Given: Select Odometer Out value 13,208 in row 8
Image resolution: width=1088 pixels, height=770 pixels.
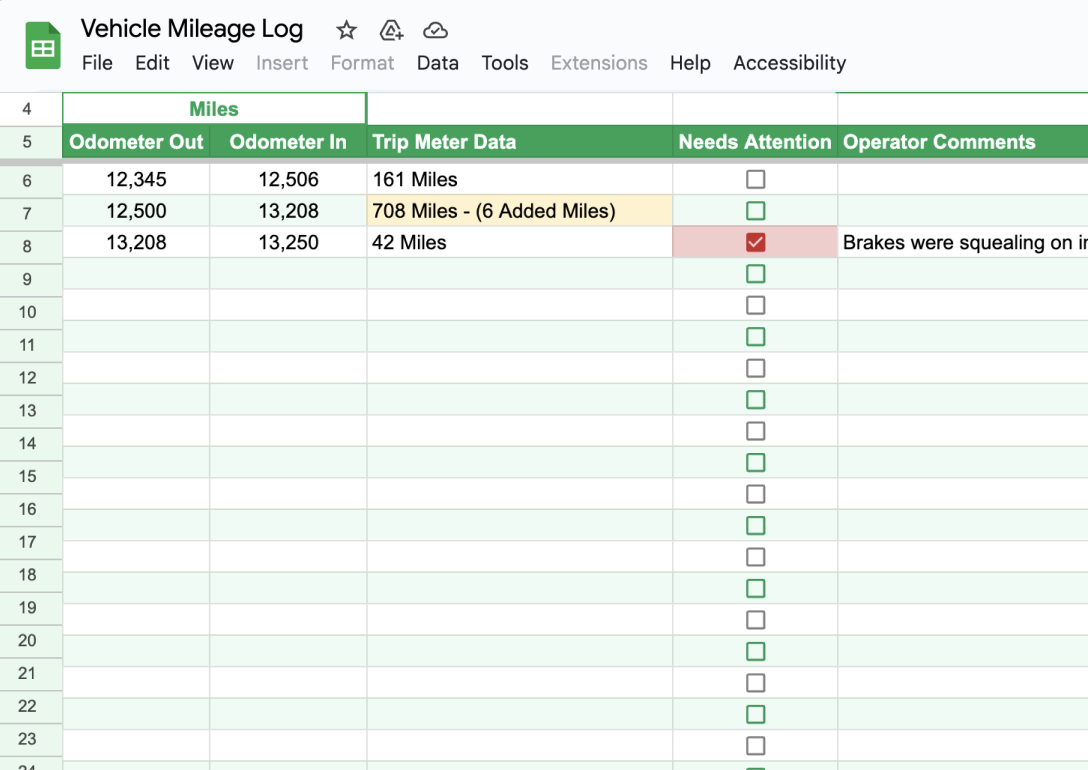Looking at the screenshot, I should coord(136,242).
